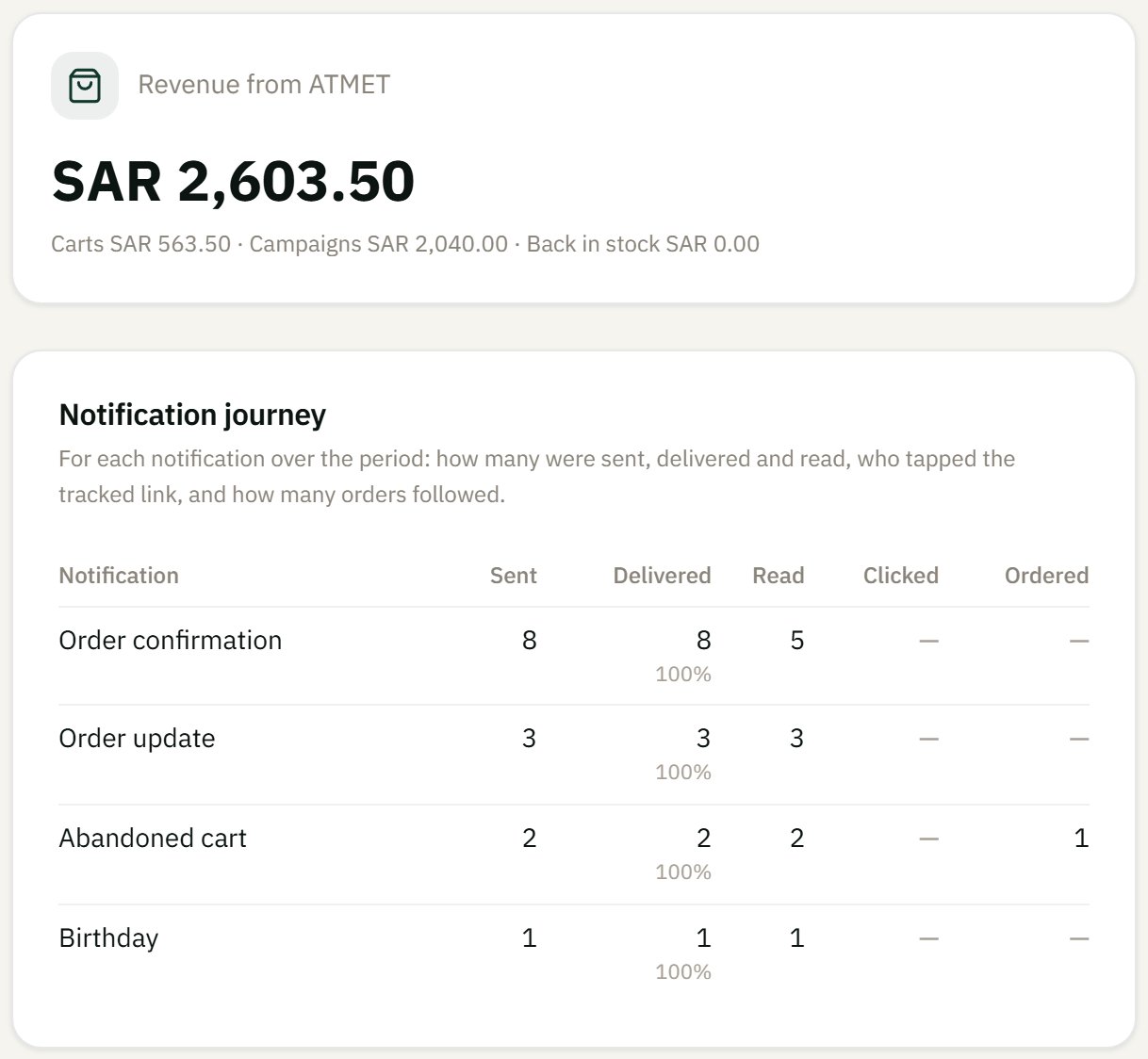
Task: Click Delivered value 8 for Order confirmation
Action: [704, 641]
